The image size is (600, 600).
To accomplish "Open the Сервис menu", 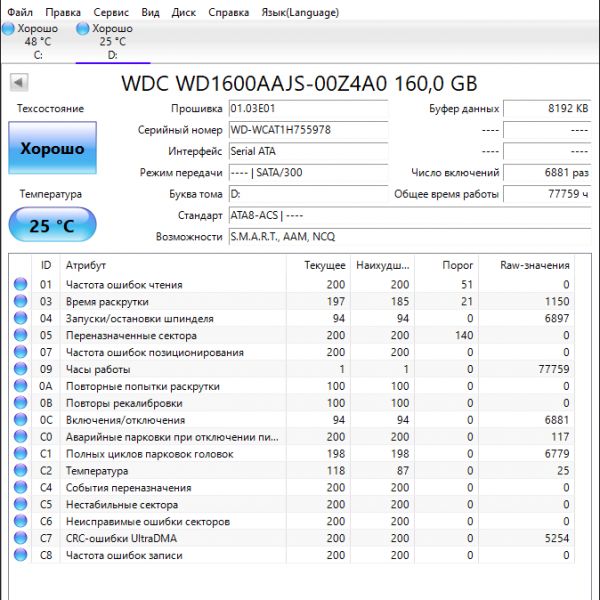I will [111, 13].
